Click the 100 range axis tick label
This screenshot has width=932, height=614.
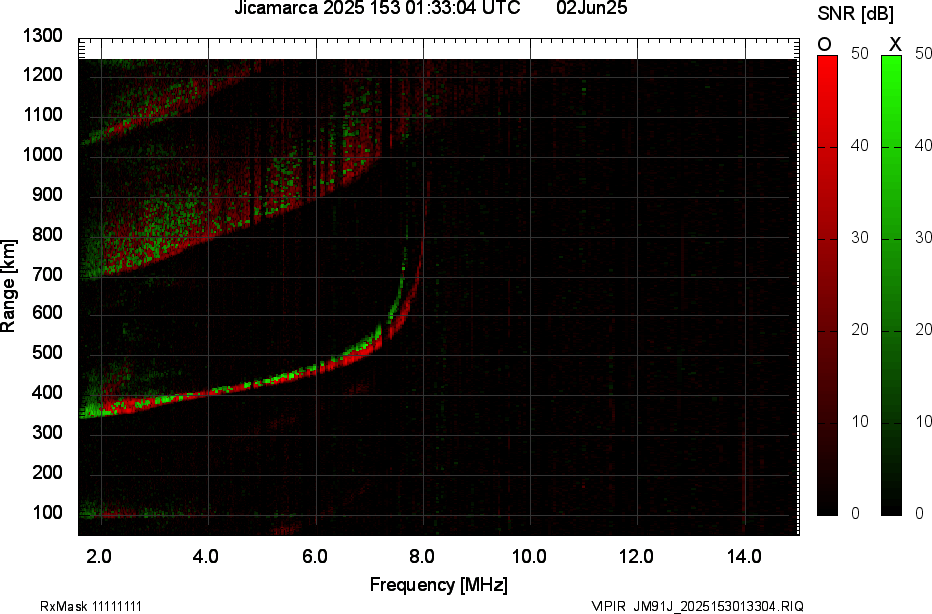tap(47, 512)
